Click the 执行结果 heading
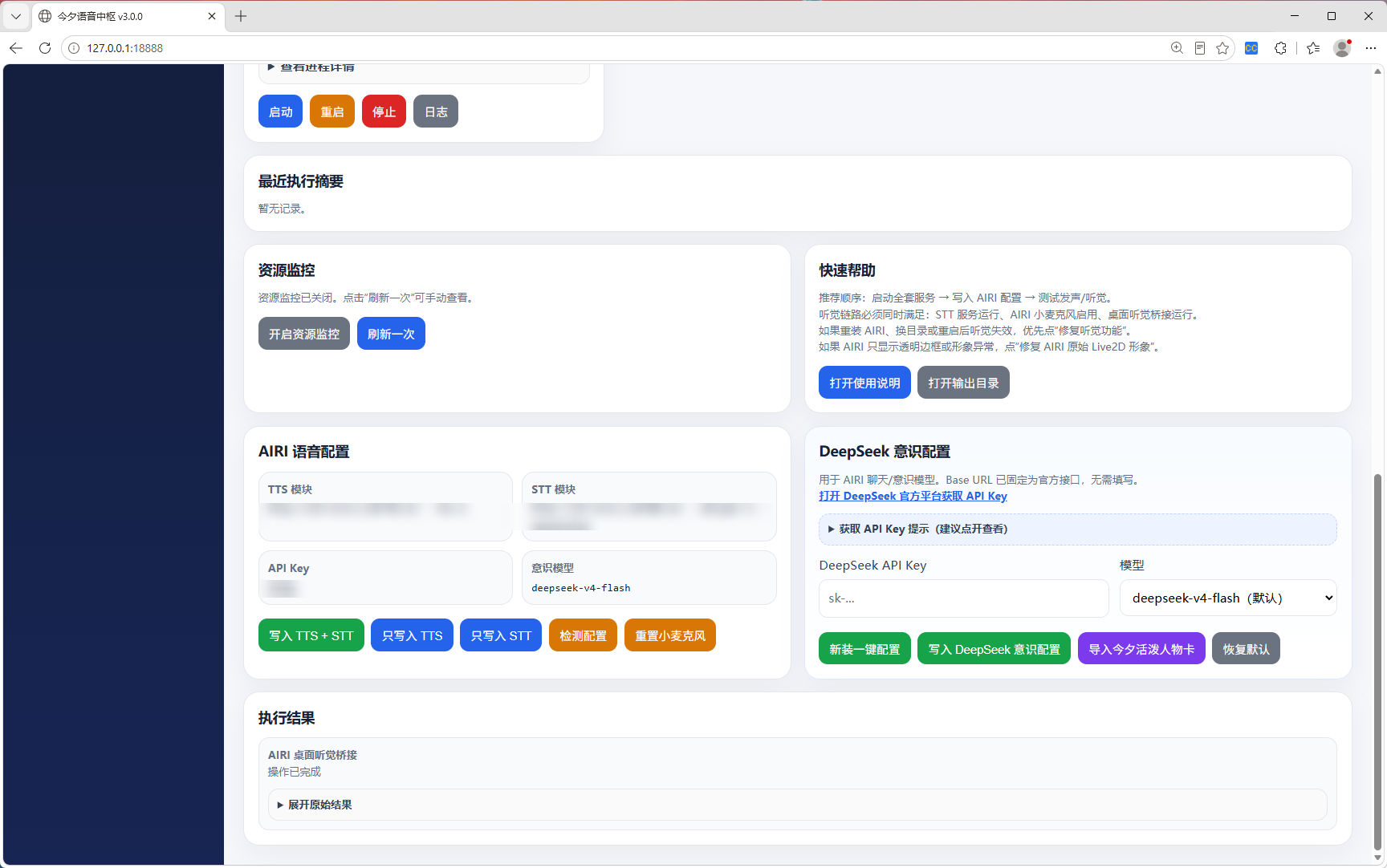 coord(287,718)
